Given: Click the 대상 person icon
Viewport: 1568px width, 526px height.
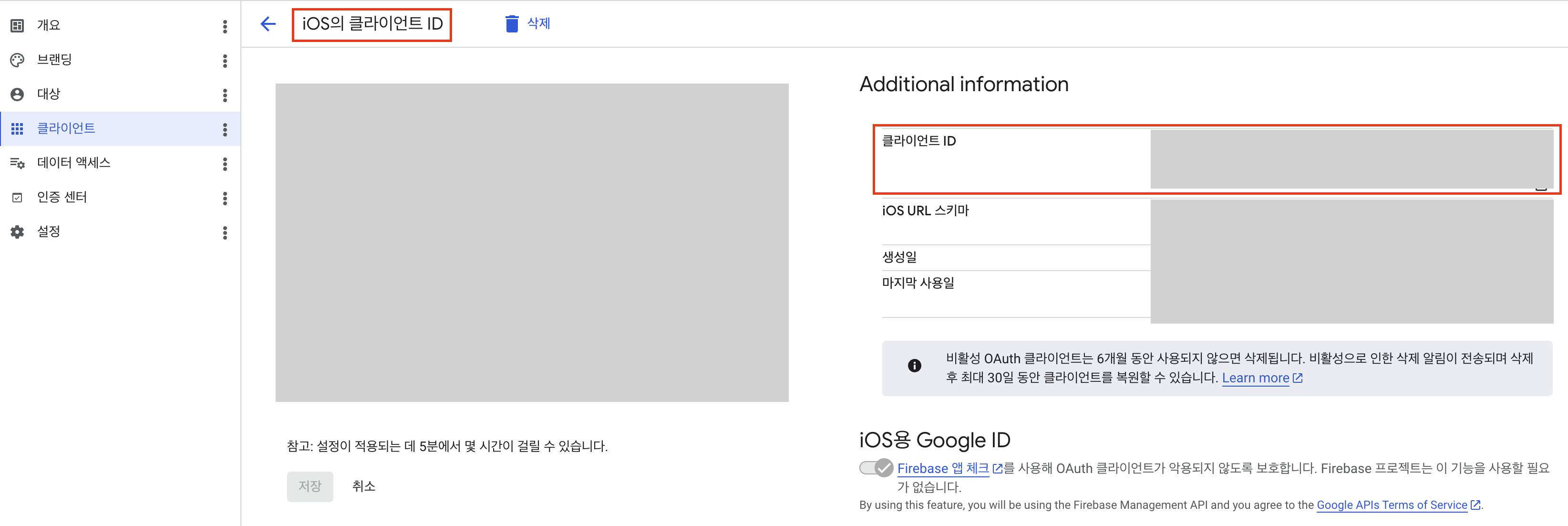Looking at the screenshot, I should pyautogui.click(x=18, y=95).
